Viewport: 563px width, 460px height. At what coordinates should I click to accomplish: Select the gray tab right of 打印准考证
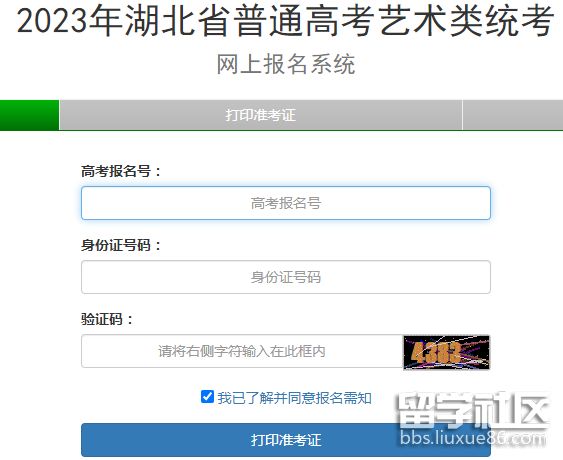513,115
